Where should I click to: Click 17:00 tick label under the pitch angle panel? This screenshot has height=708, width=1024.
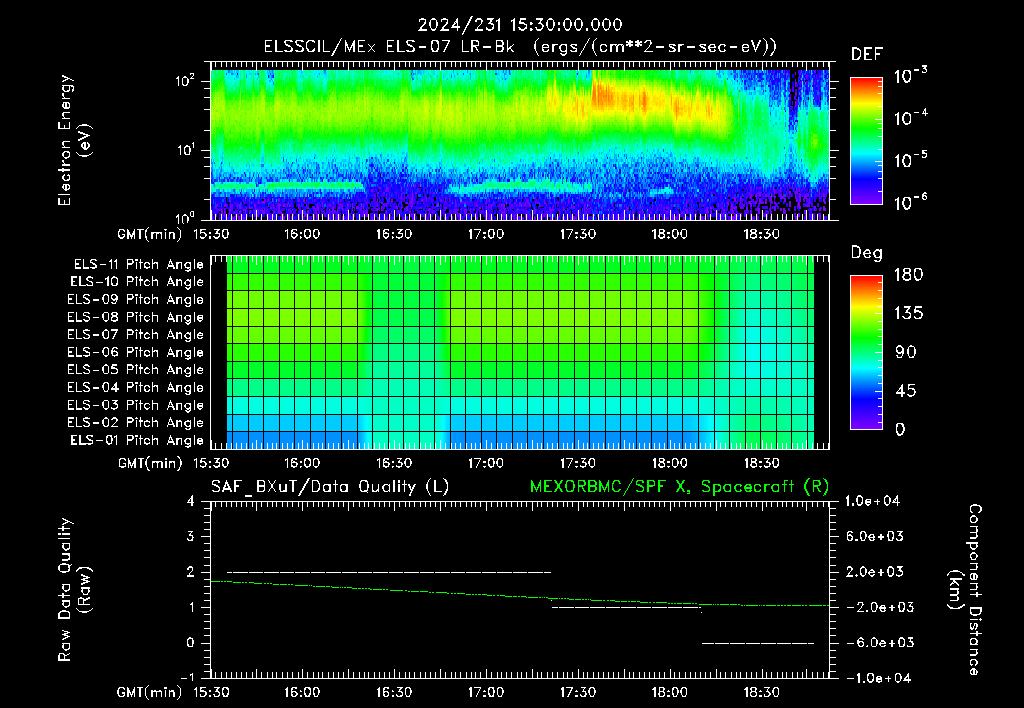[x=486, y=463]
